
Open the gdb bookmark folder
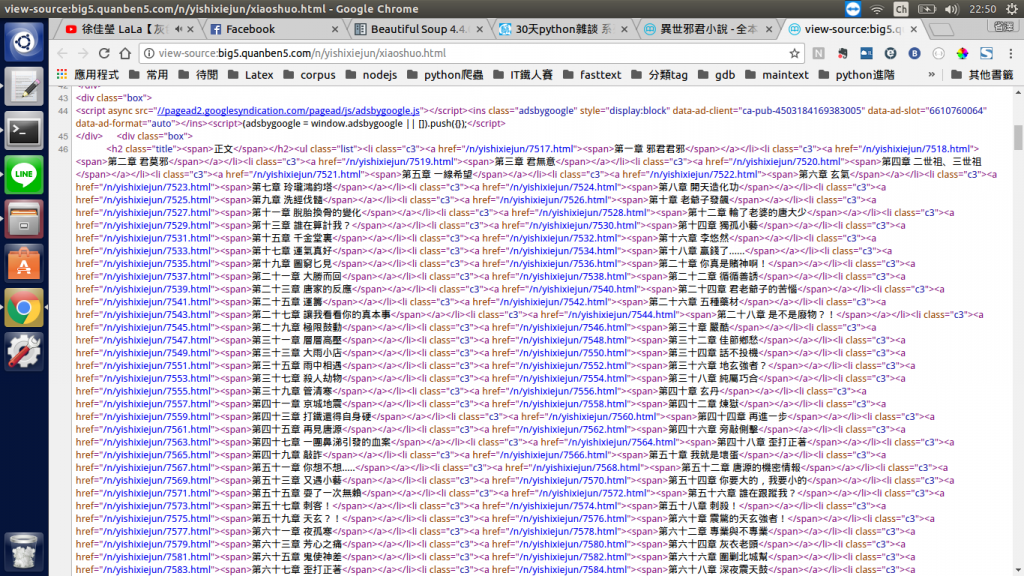pos(716,74)
